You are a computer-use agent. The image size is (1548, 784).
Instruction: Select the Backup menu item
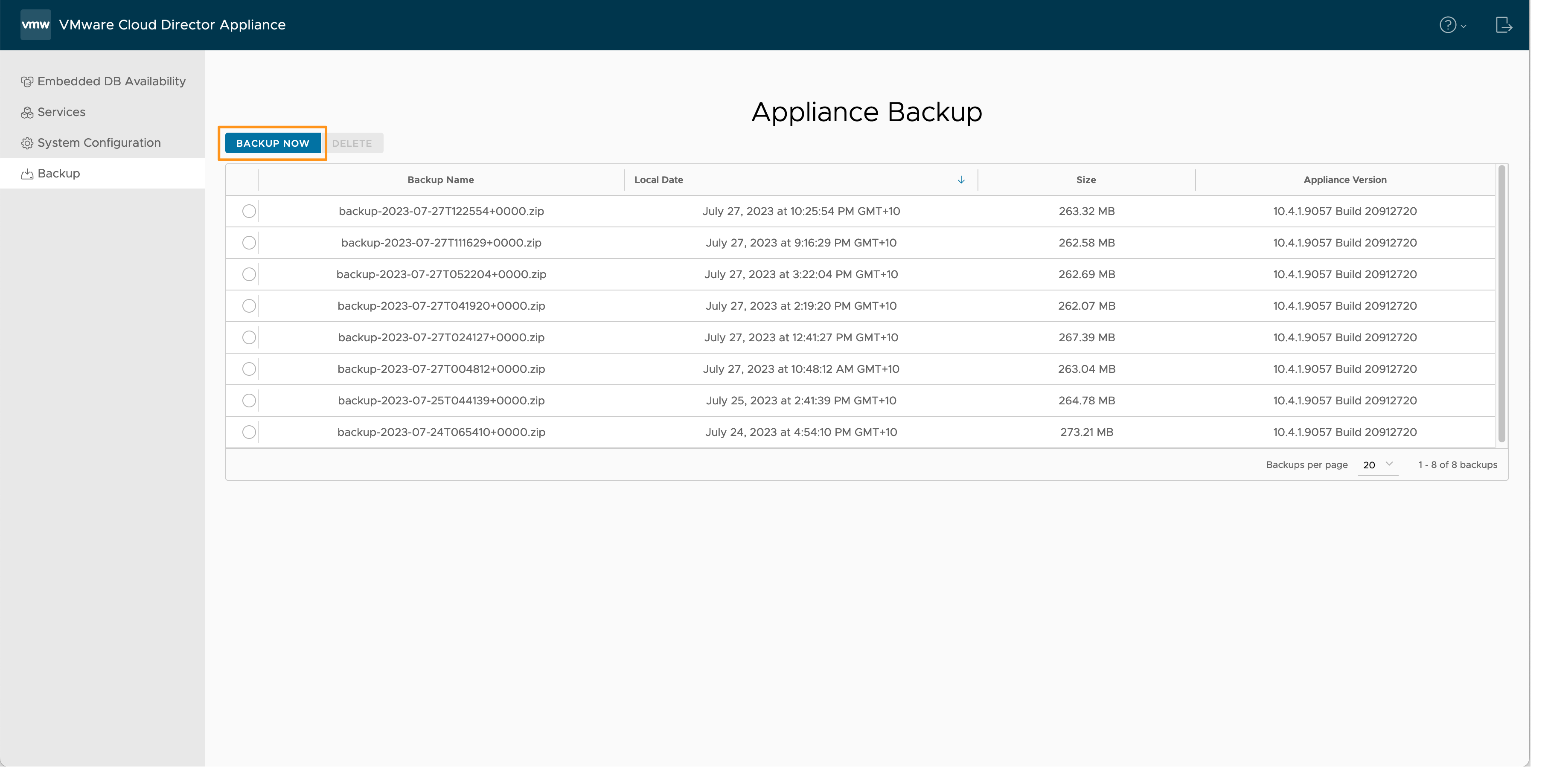point(102,173)
